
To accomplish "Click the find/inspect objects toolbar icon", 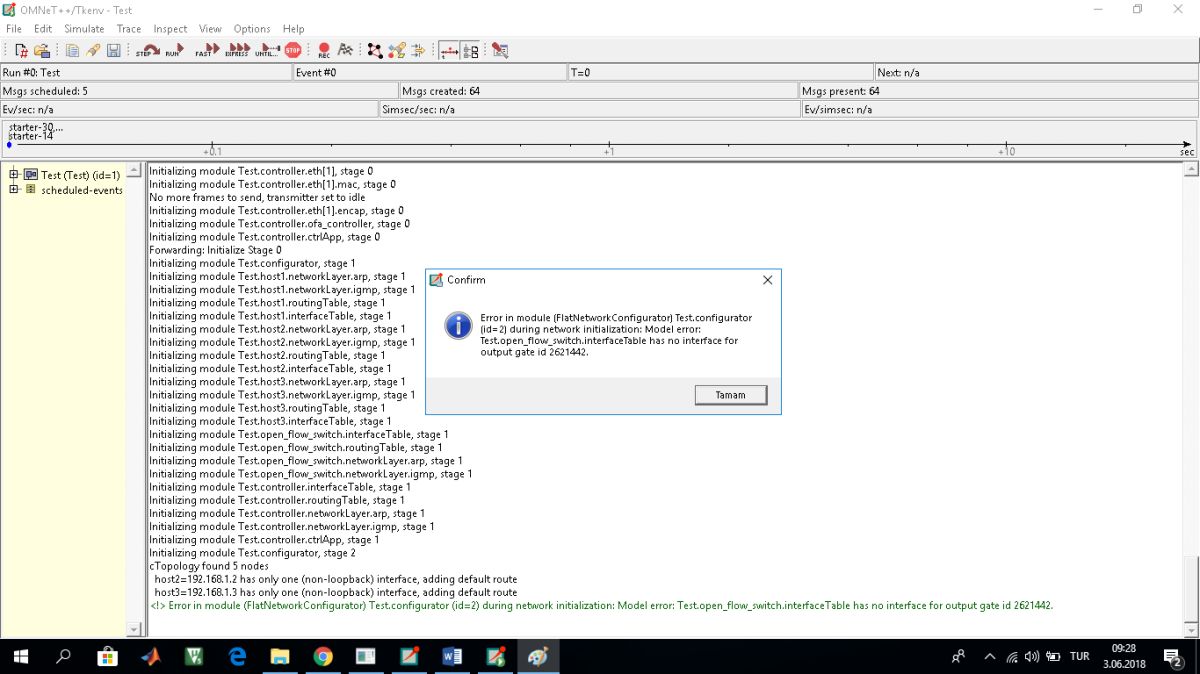I will 397,50.
